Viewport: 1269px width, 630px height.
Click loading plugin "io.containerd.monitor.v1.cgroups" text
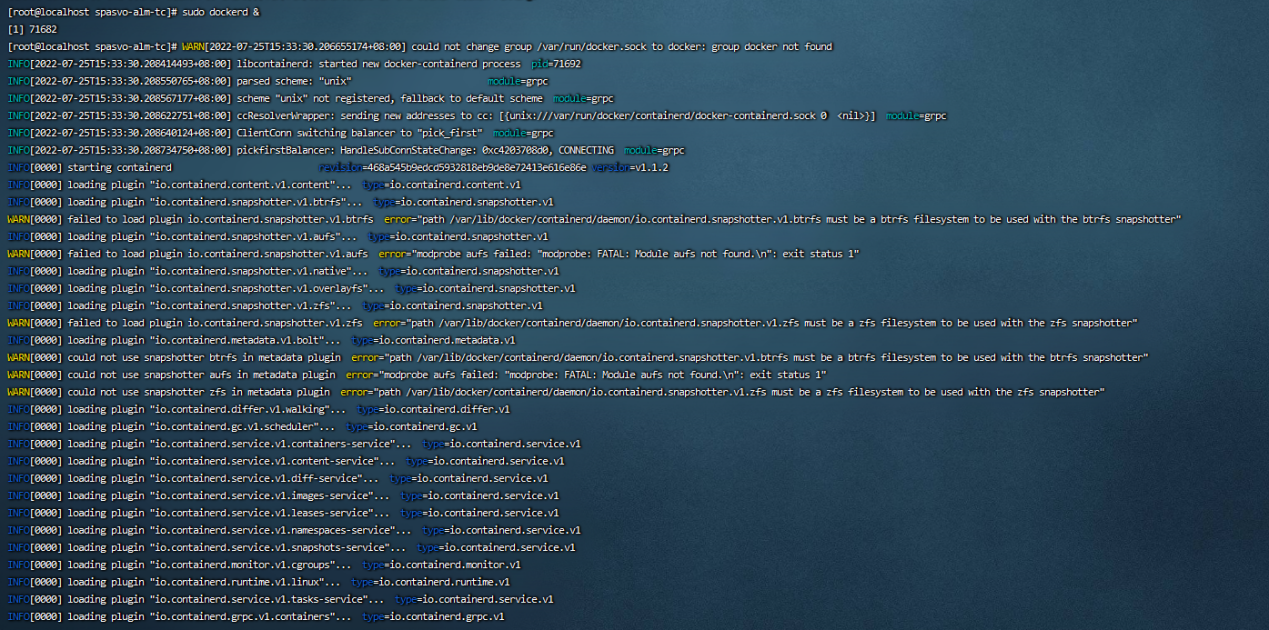pyautogui.click(x=209, y=564)
